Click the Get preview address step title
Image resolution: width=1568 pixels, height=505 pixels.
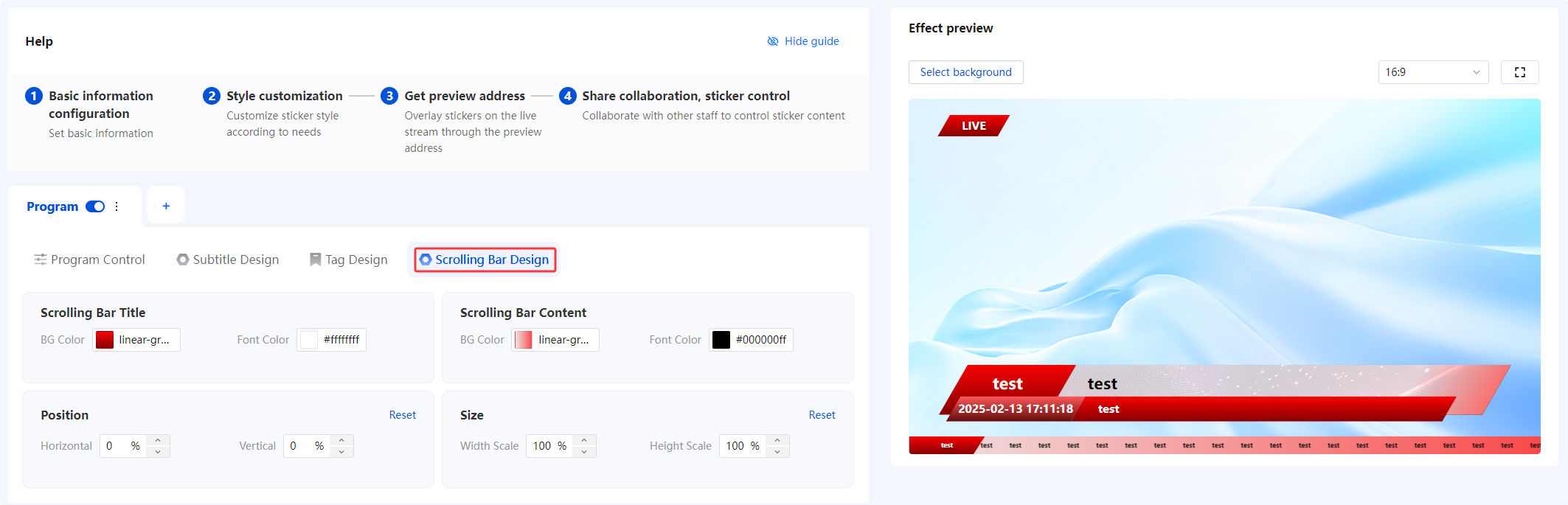465,96
